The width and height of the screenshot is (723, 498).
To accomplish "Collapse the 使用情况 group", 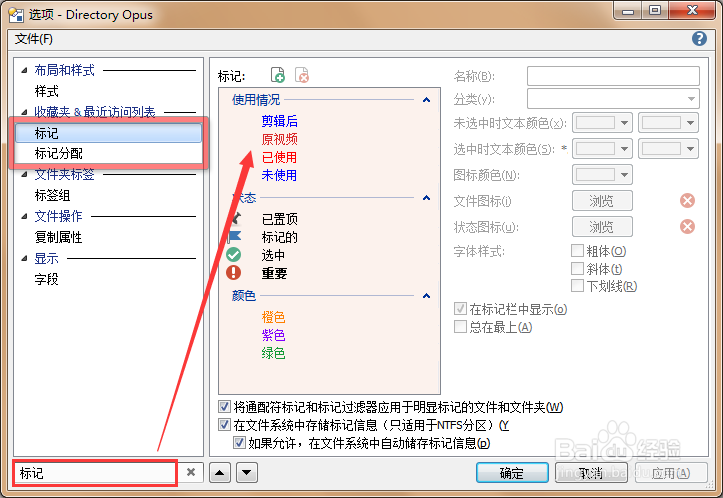I will tap(427, 100).
